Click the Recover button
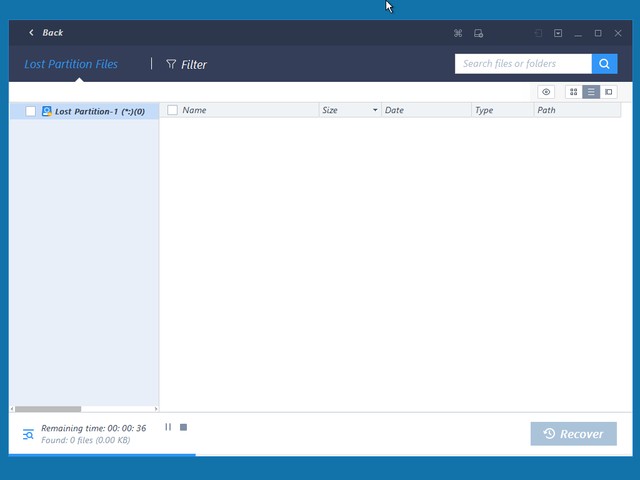 (573, 434)
